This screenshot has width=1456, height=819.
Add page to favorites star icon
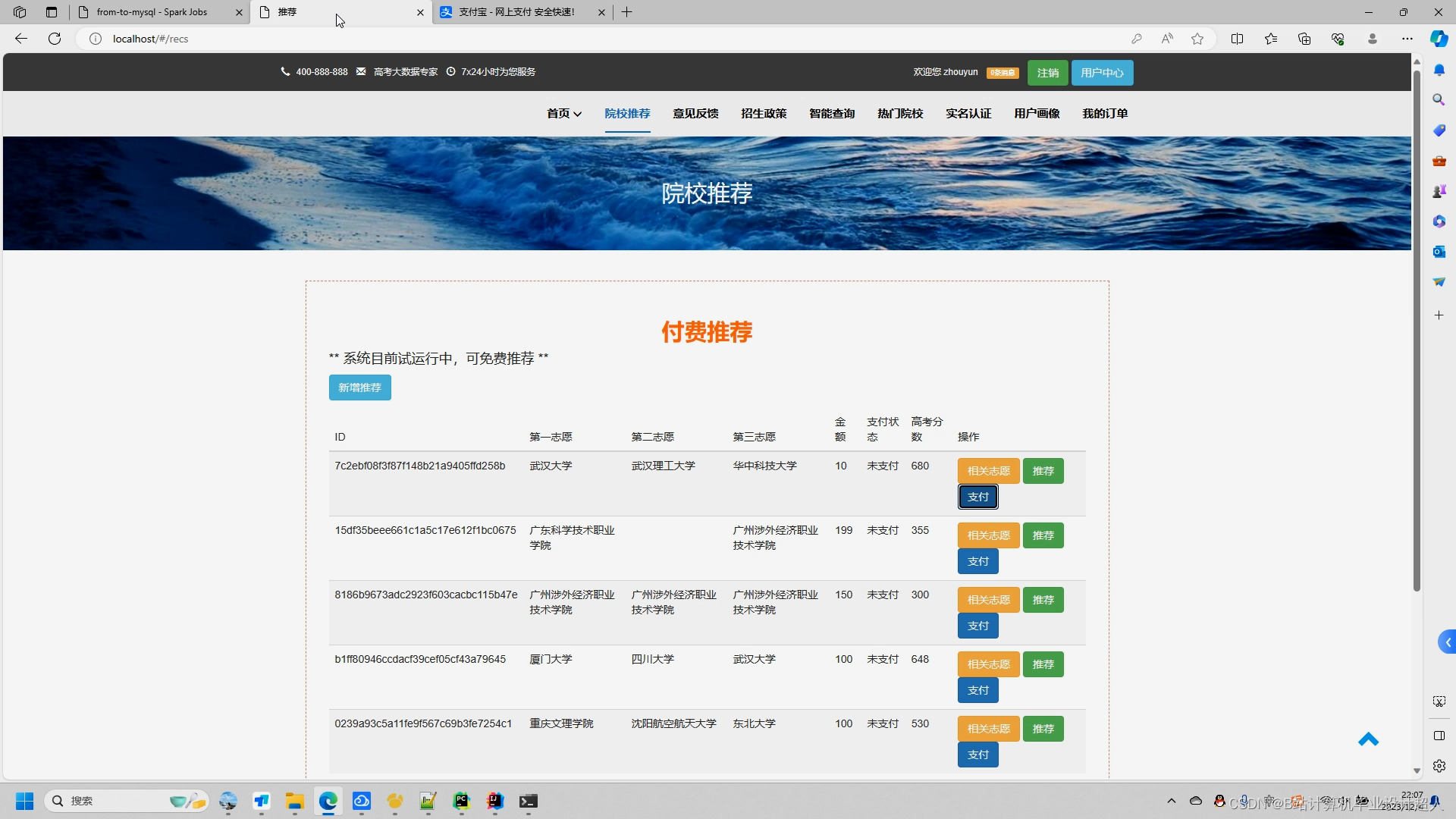pyautogui.click(x=1197, y=39)
